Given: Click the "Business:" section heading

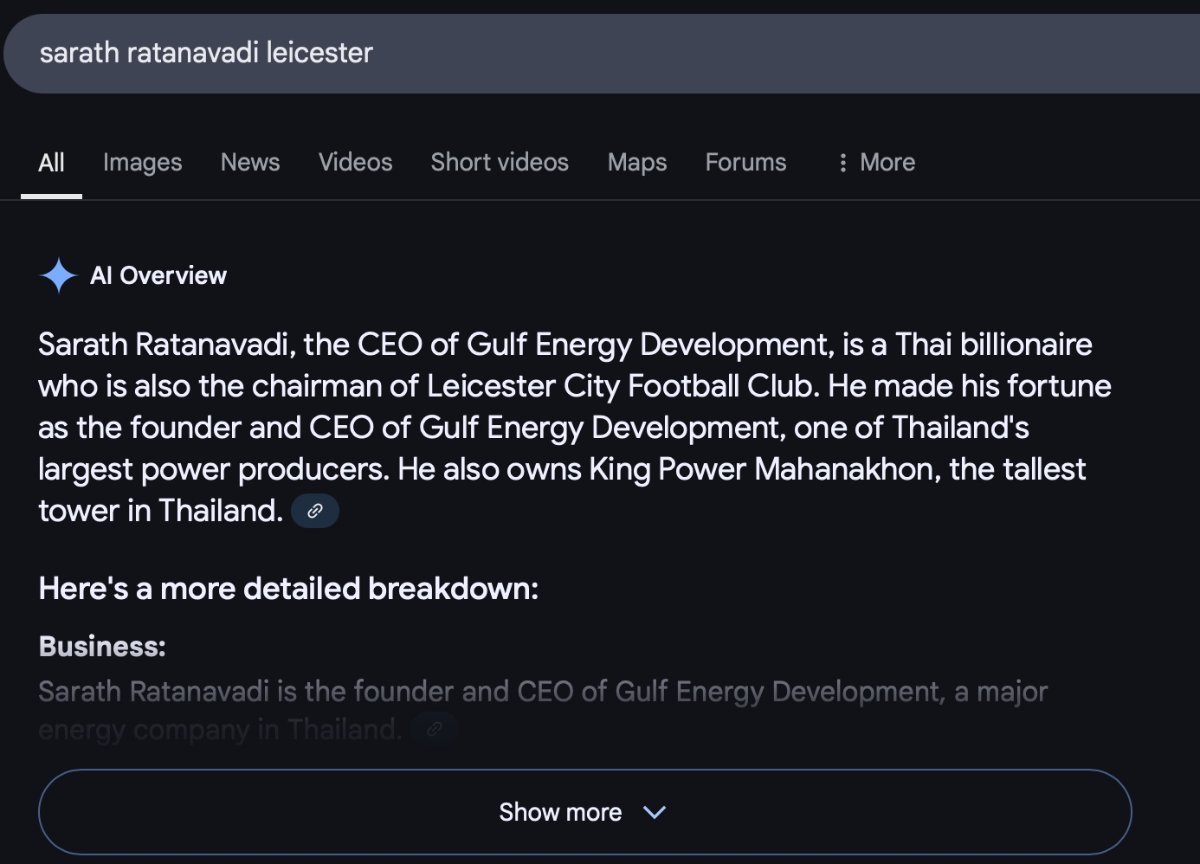Looking at the screenshot, I should 102,646.
